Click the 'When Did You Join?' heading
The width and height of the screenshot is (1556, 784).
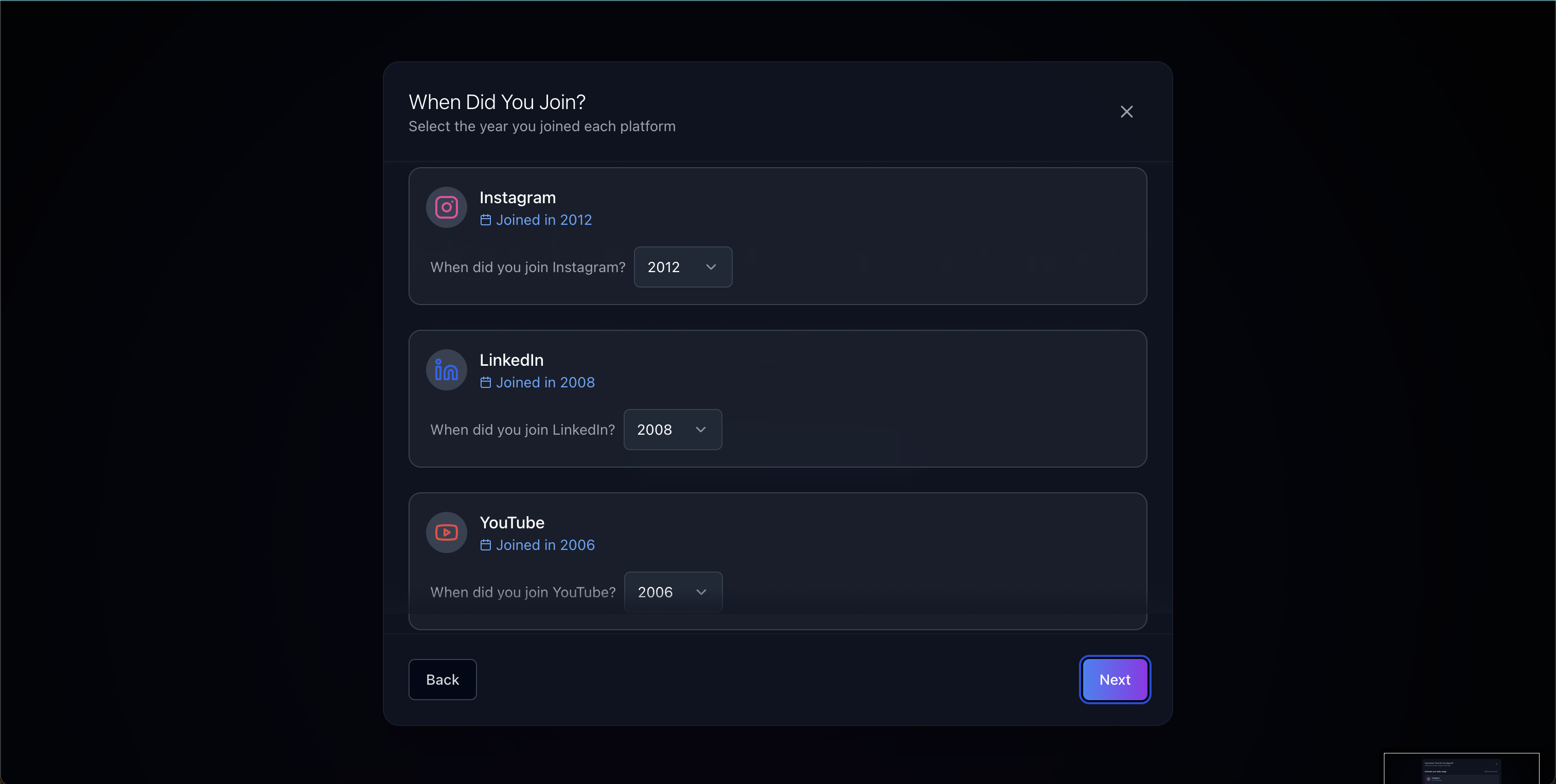coord(497,102)
